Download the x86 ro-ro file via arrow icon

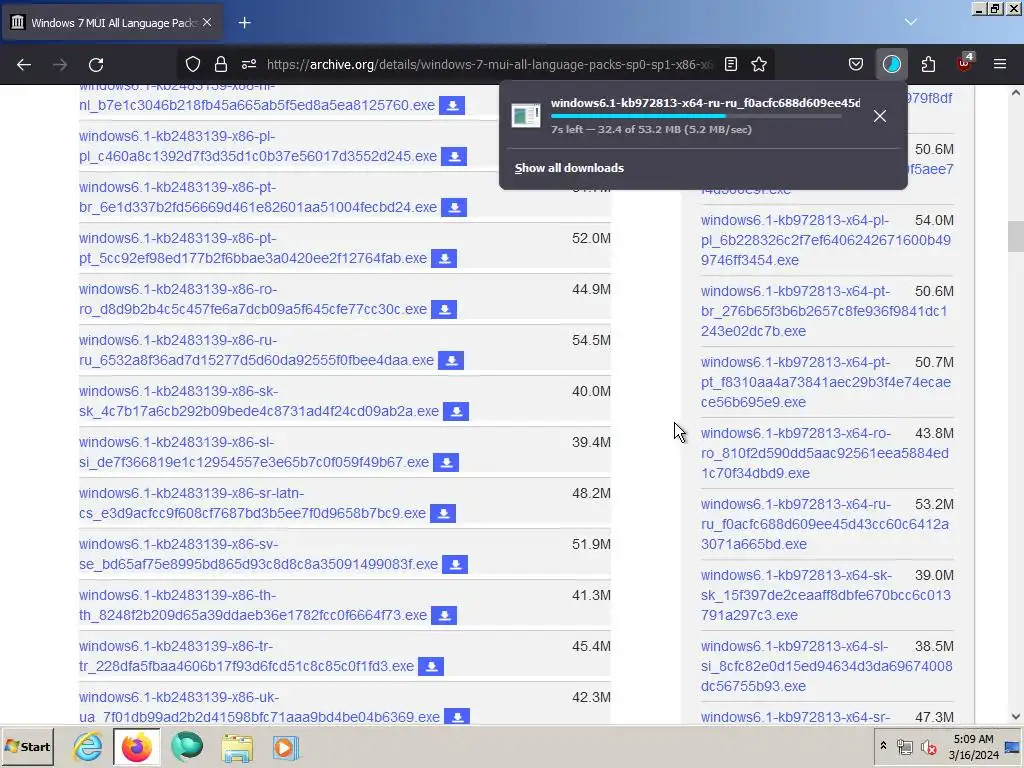point(444,310)
